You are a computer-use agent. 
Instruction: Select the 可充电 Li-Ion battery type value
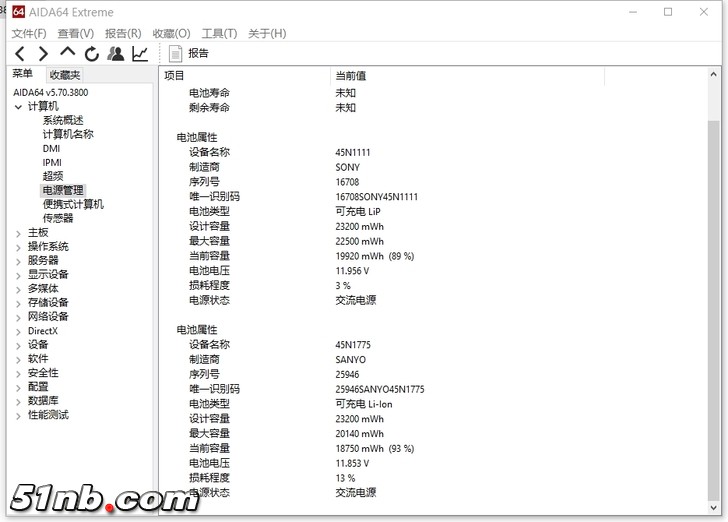(x=364, y=404)
